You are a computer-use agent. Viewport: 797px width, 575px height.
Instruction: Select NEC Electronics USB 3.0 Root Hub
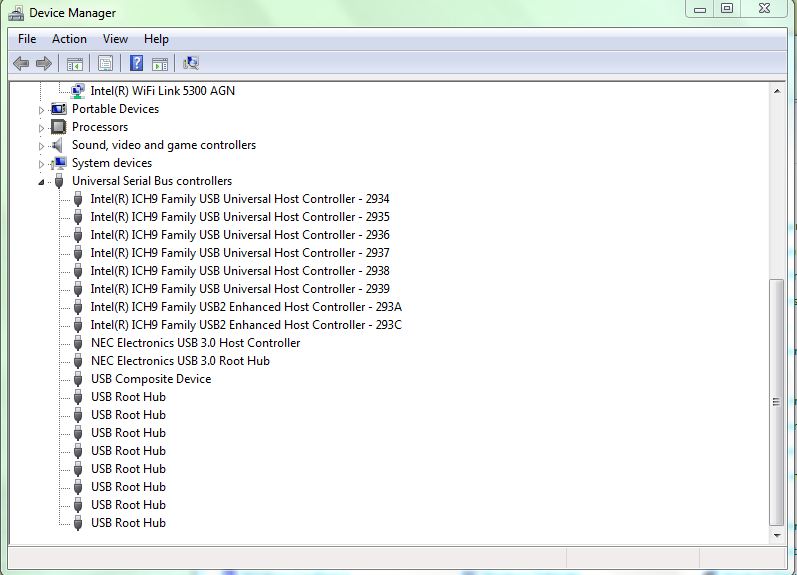tap(180, 361)
